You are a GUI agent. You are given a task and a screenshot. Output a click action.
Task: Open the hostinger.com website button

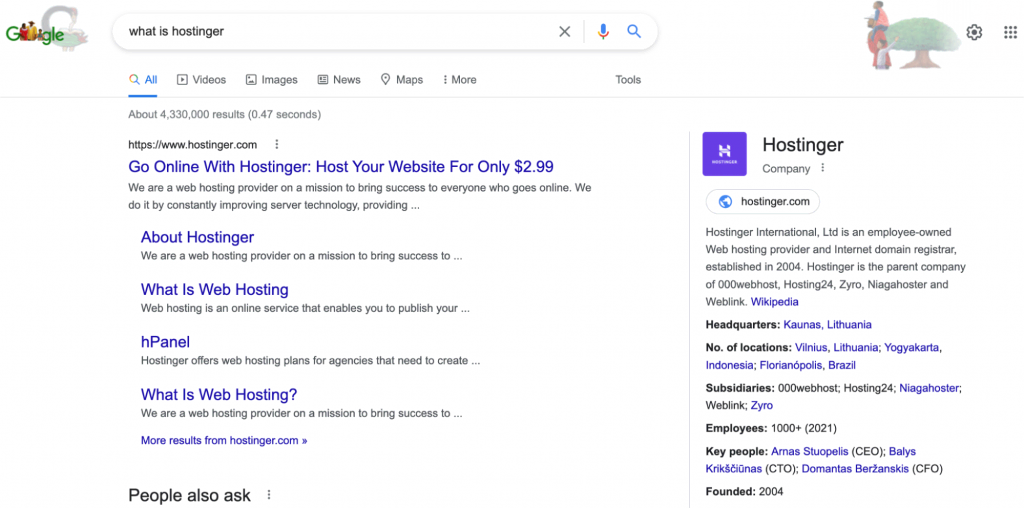tap(763, 202)
